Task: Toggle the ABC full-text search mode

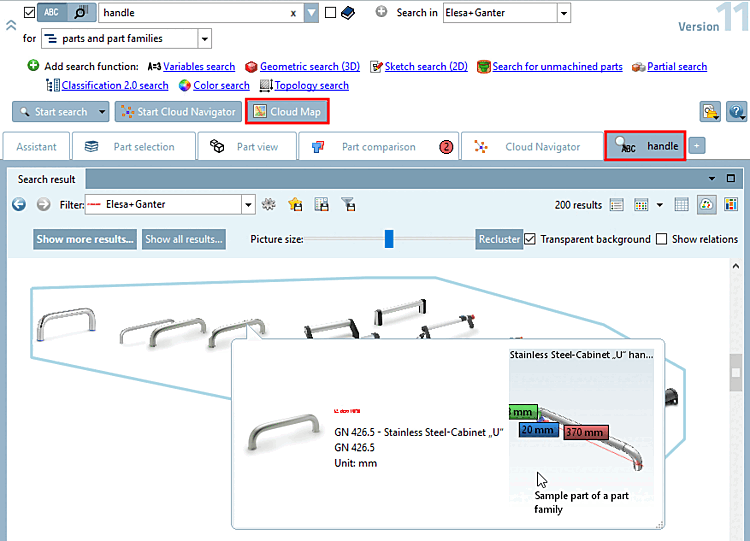Action: (52, 12)
